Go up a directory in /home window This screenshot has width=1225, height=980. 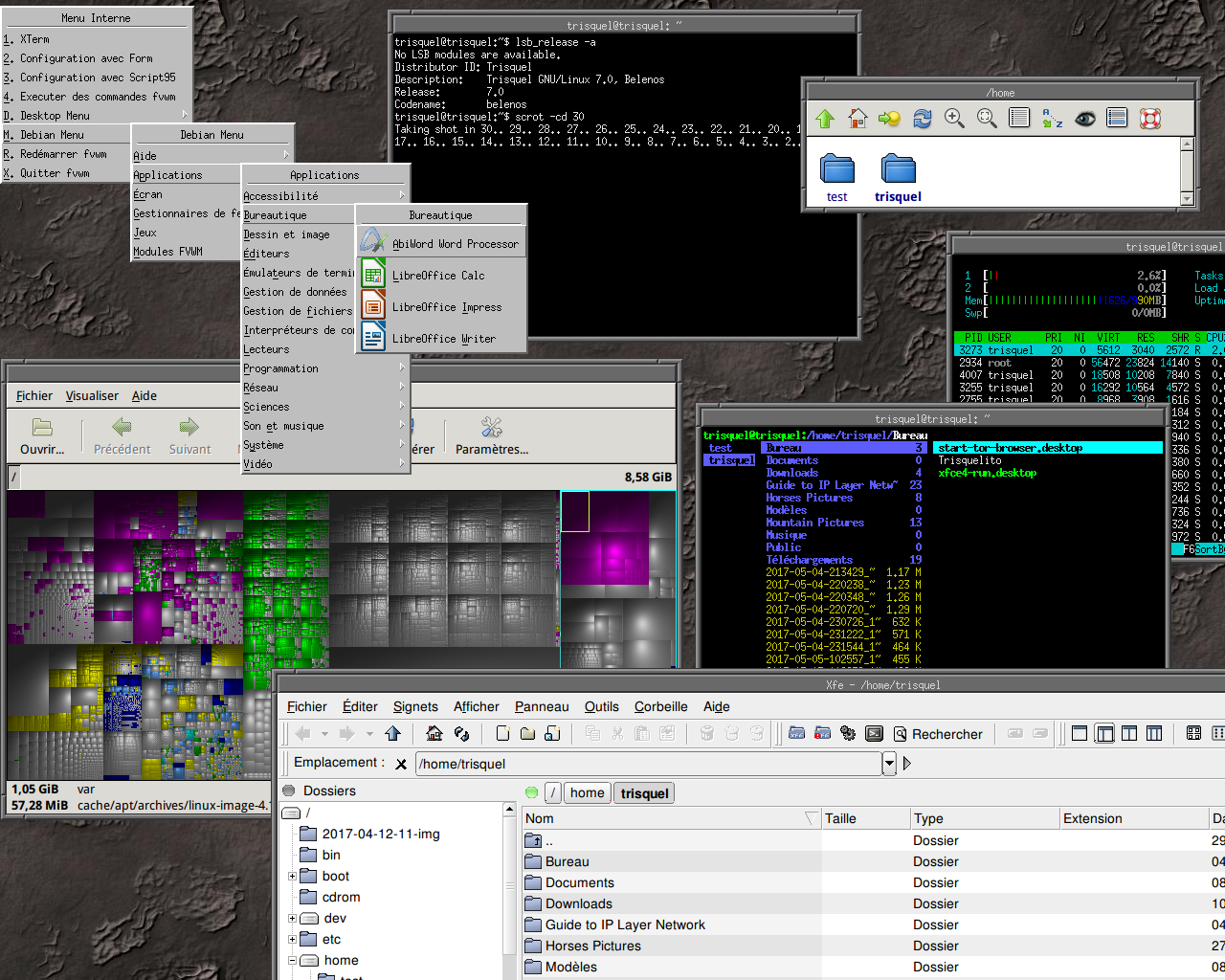click(825, 119)
